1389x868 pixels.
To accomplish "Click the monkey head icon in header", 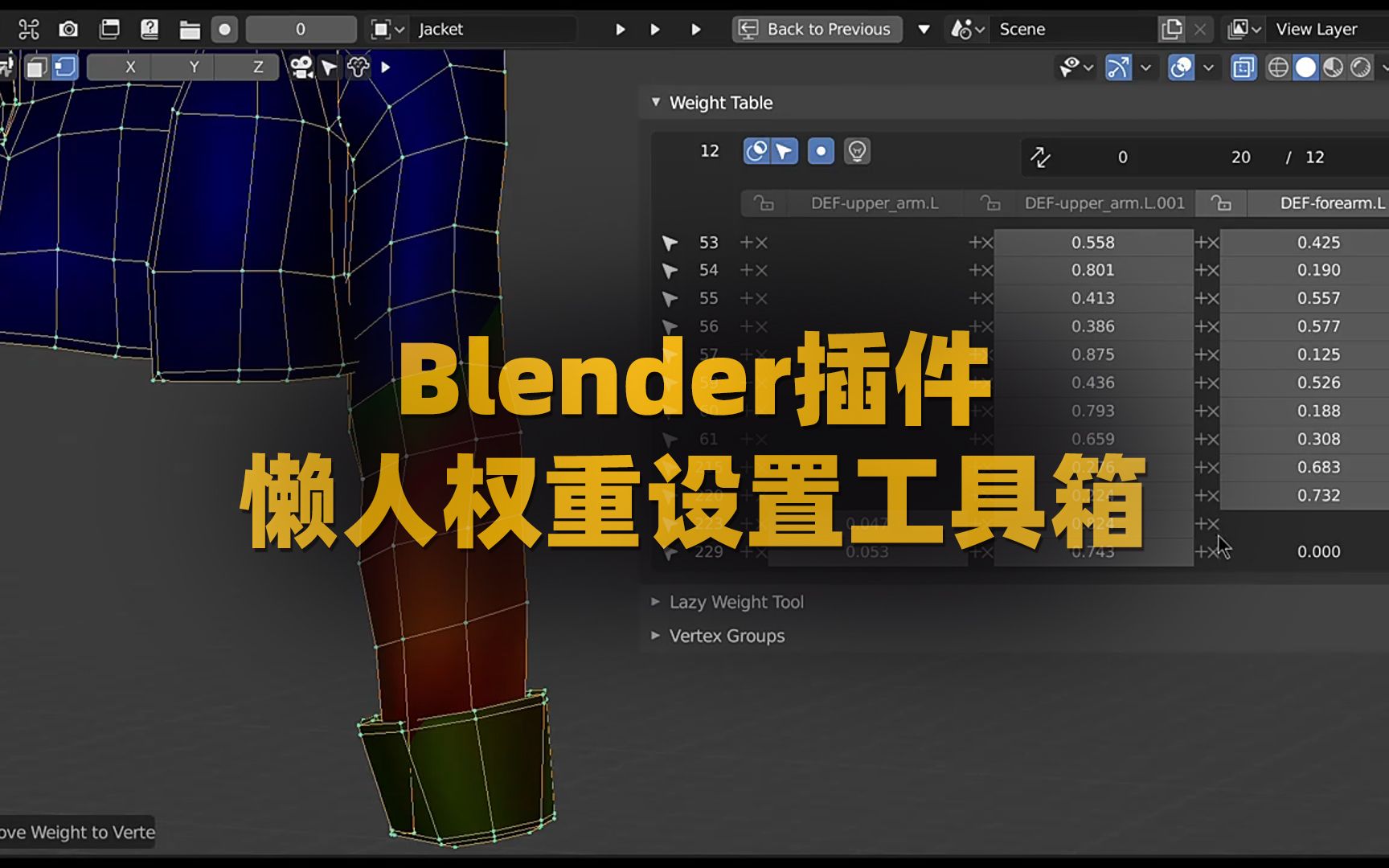I will (x=359, y=68).
